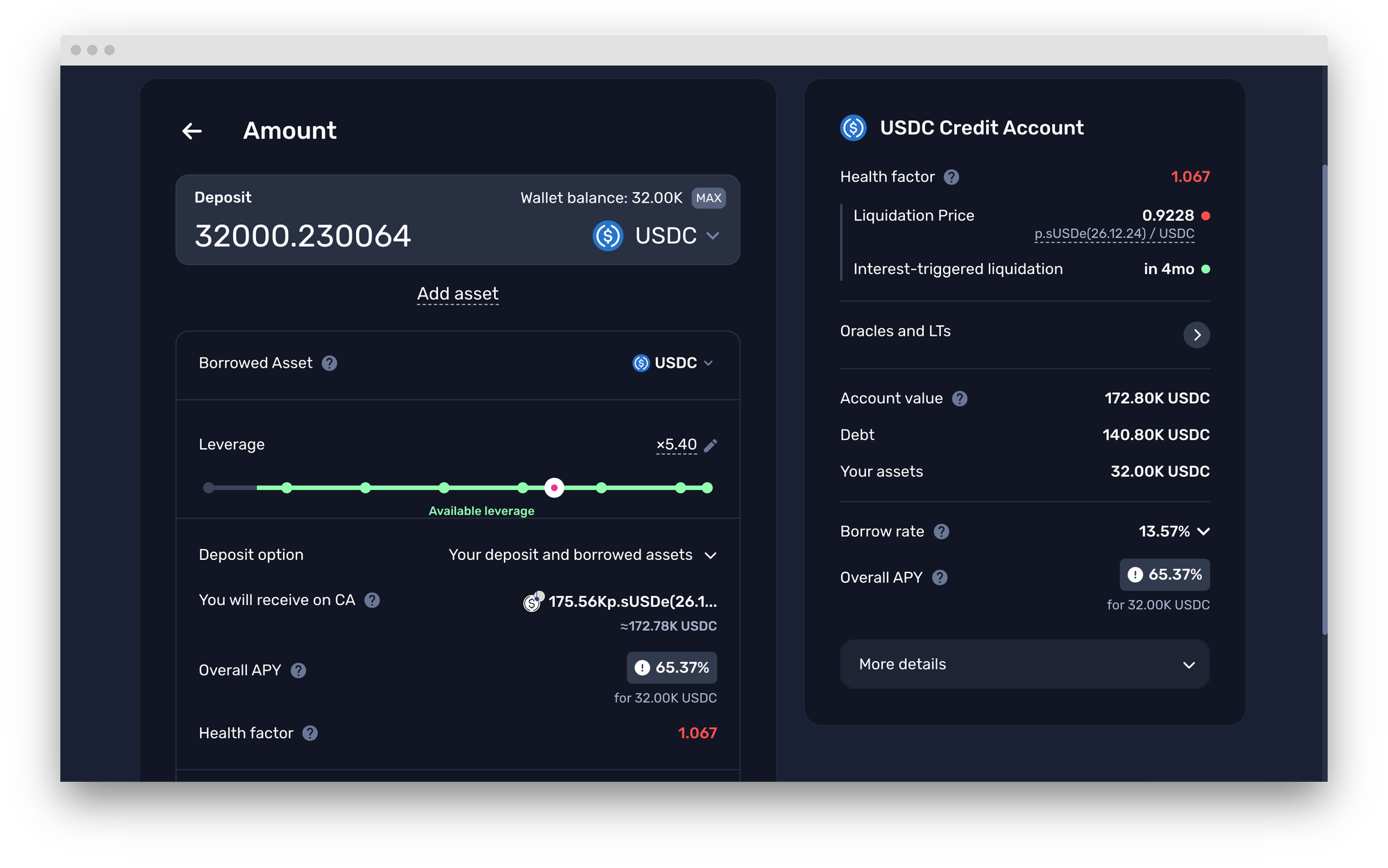
Task: Click the Add asset link
Action: point(457,294)
